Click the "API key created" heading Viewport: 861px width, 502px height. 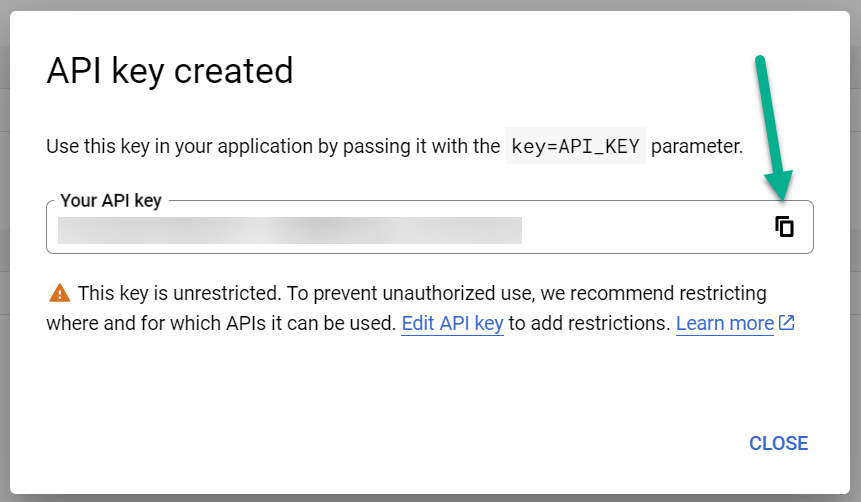point(170,71)
